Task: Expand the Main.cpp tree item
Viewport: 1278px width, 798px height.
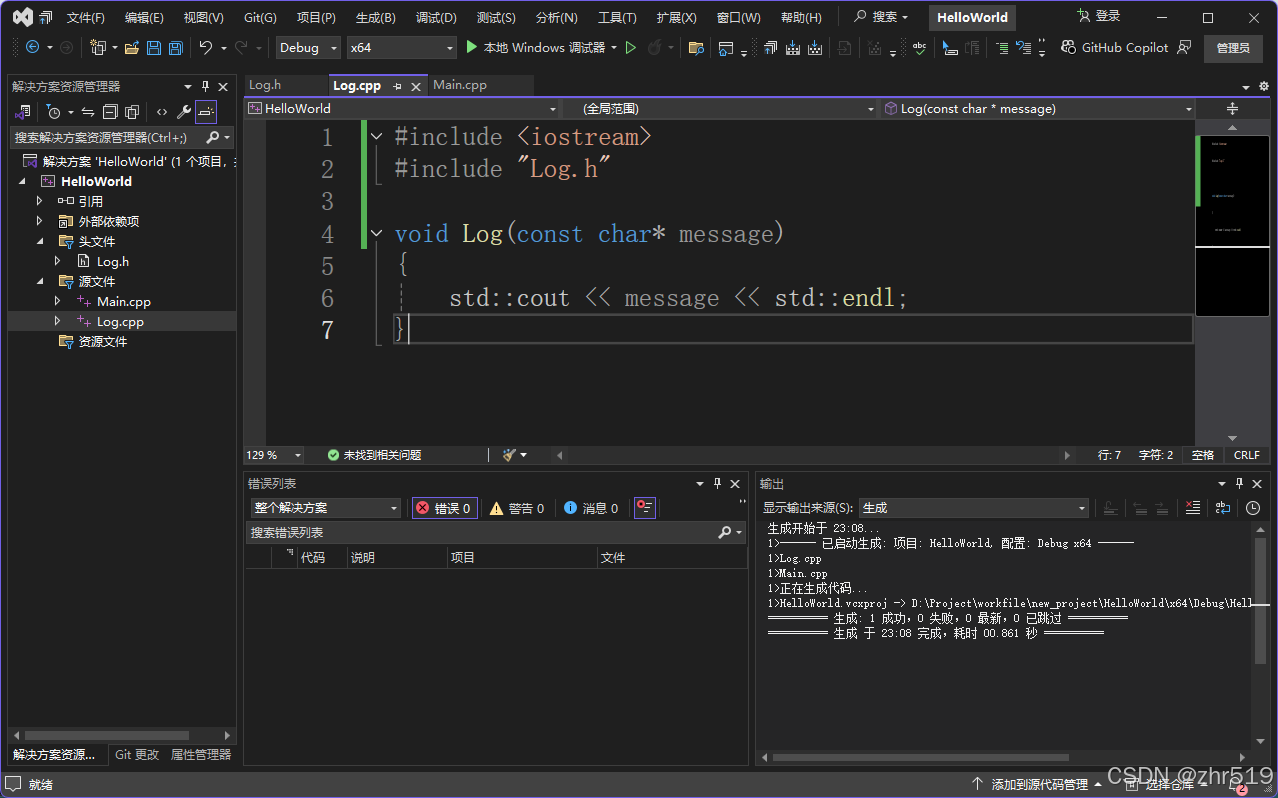Action: pos(57,301)
